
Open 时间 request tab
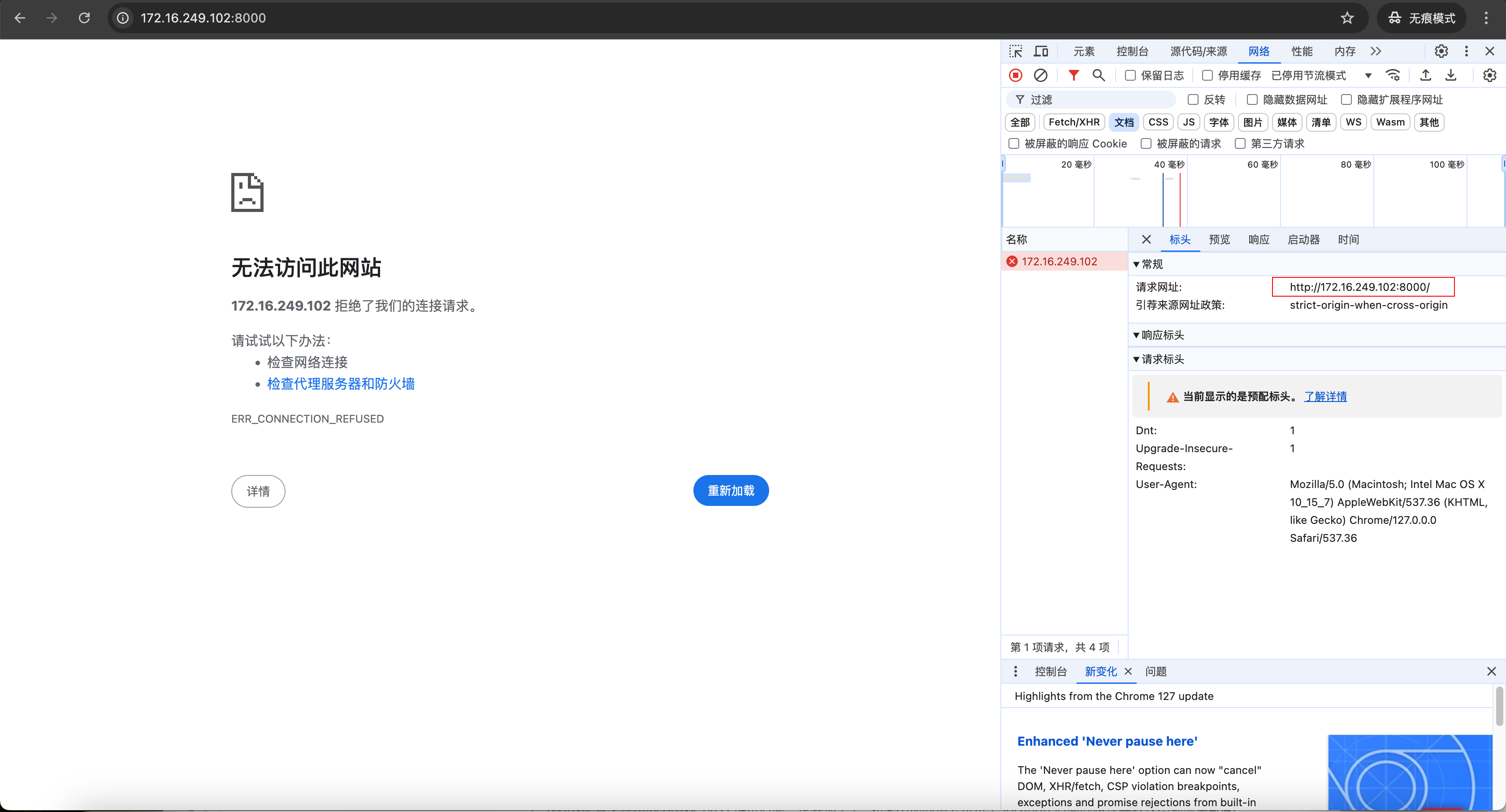[x=1348, y=240]
